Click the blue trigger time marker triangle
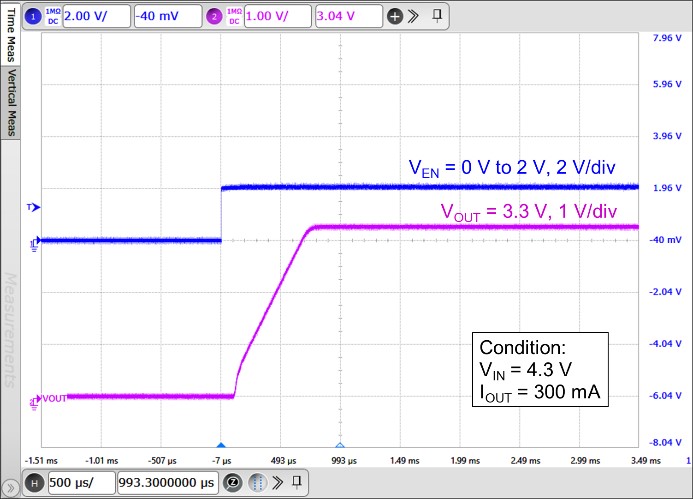 click(x=221, y=445)
